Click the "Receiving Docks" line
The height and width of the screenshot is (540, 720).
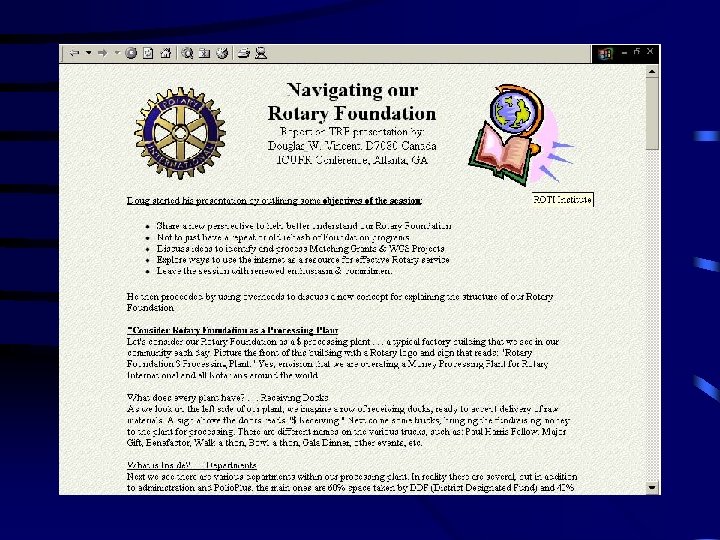(x=228, y=398)
